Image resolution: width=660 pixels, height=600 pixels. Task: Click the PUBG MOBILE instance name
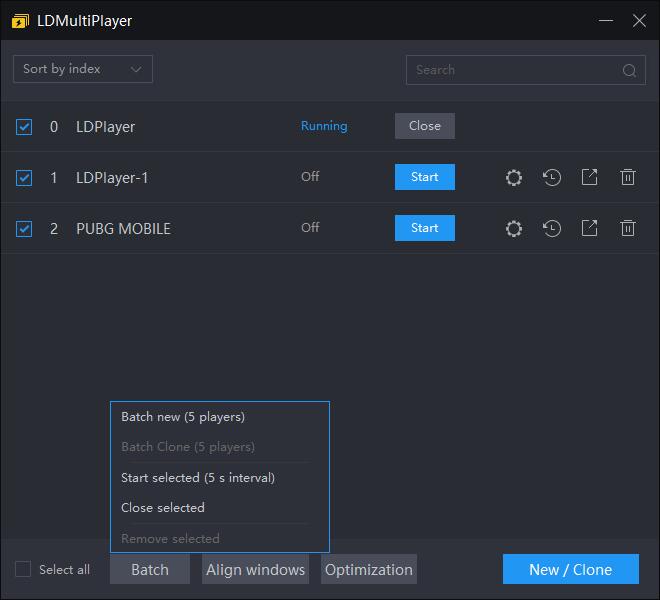123,229
